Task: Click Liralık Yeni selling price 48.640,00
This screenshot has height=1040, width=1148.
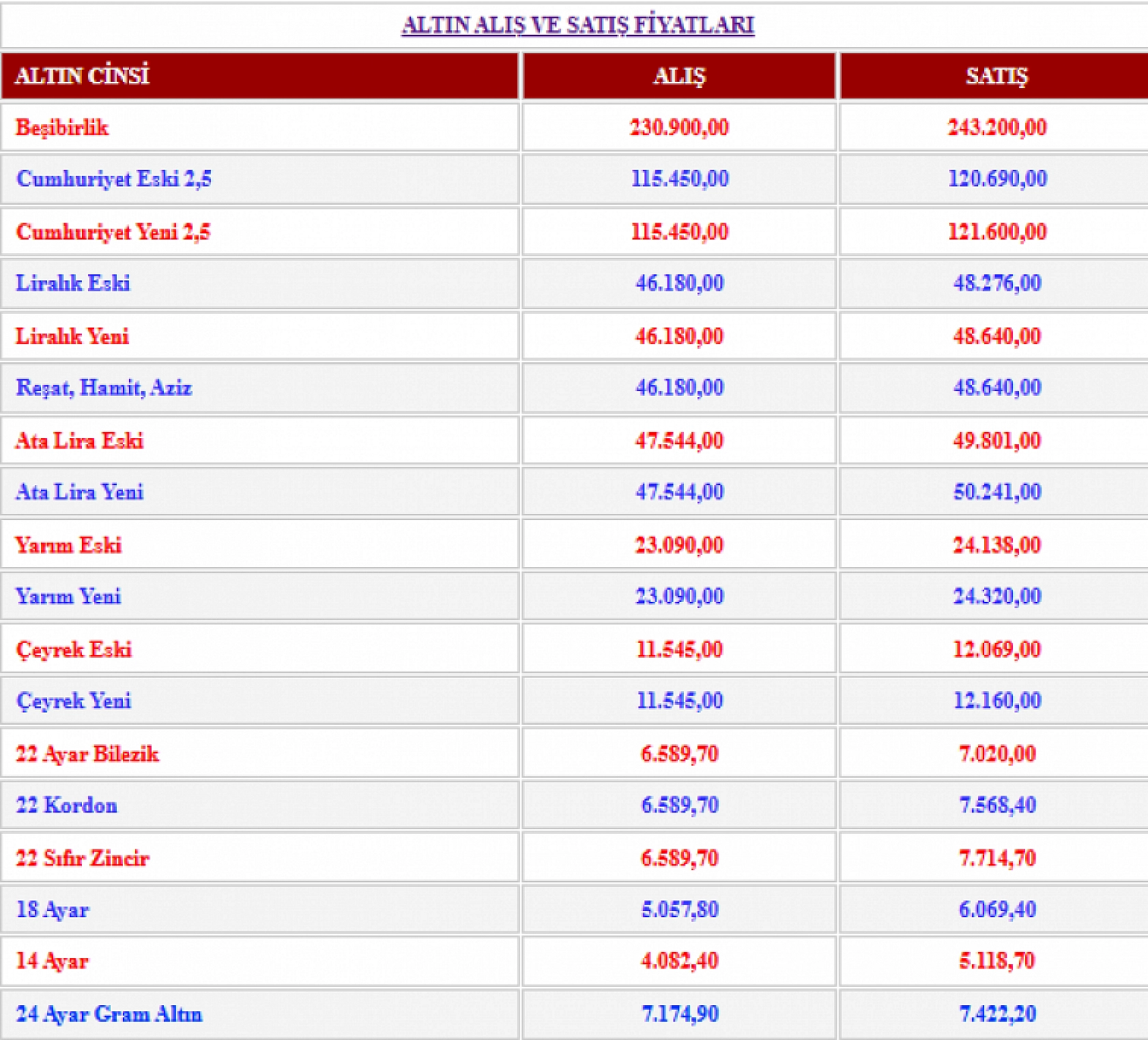Action: (996, 336)
